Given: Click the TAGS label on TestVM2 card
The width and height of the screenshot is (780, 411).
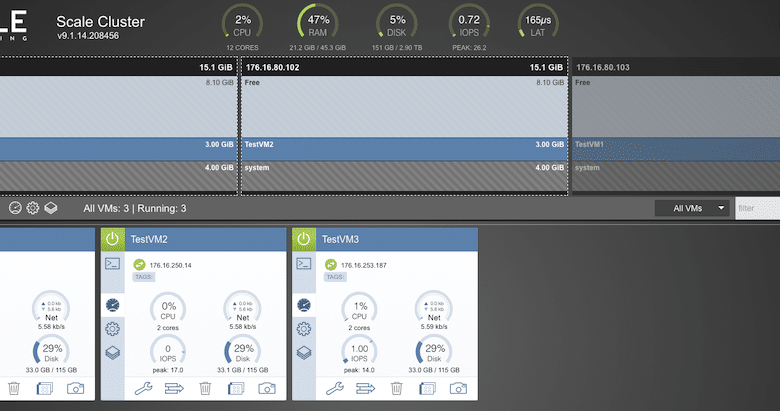Looking at the screenshot, I should click(144, 277).
